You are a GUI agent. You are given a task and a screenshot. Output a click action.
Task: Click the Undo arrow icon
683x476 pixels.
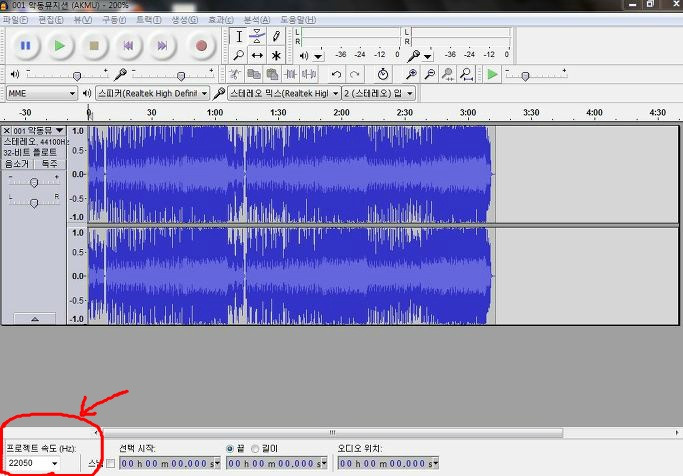click(x=336, y=74)
